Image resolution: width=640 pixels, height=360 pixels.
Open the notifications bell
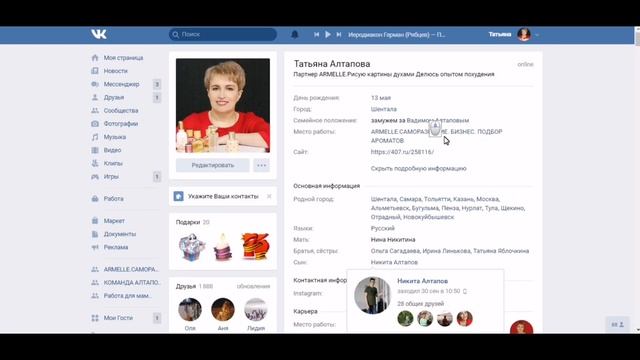[x=295, y=35]
